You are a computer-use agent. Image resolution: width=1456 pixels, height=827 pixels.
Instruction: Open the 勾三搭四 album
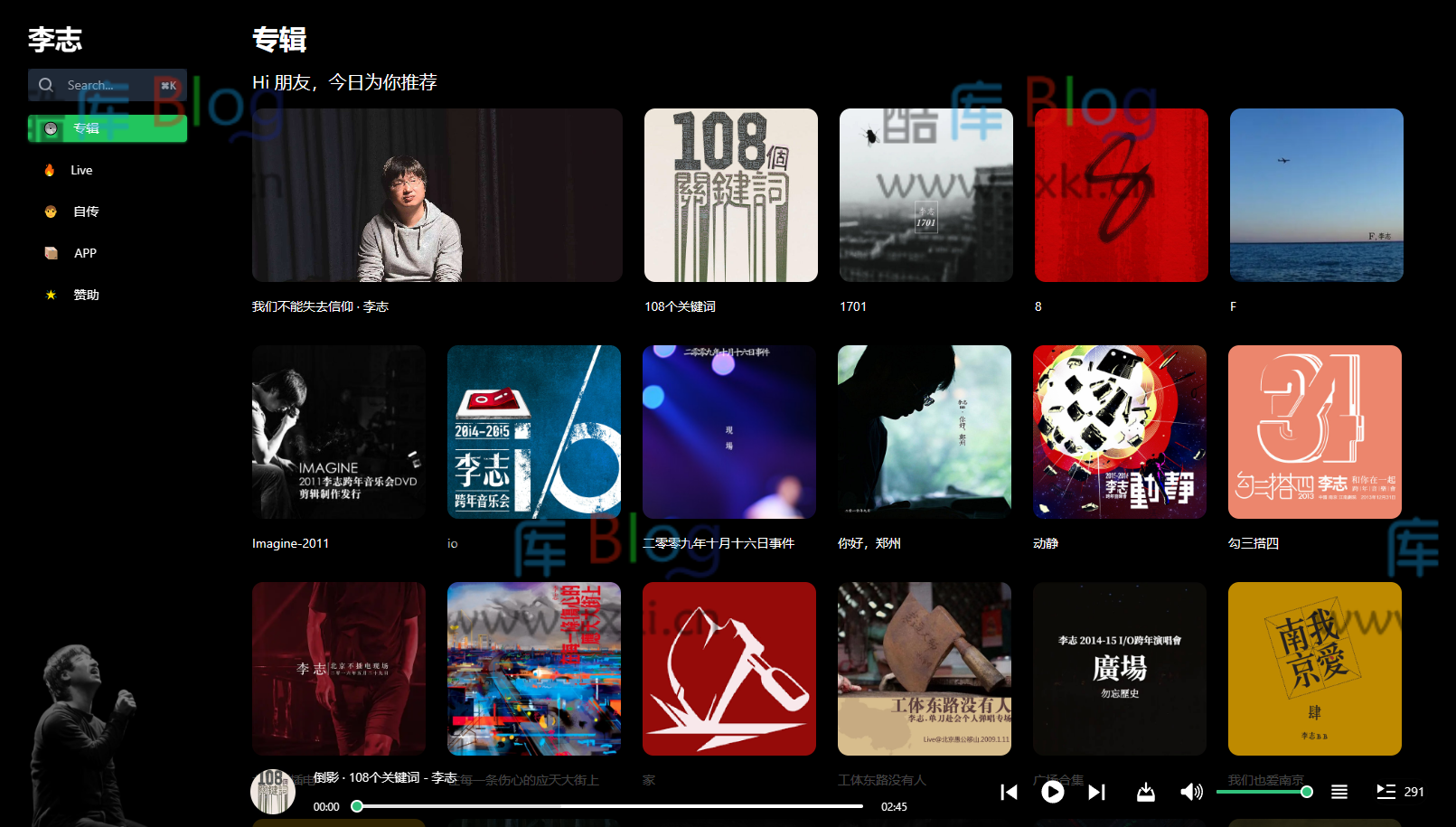tap(1315, 432)
